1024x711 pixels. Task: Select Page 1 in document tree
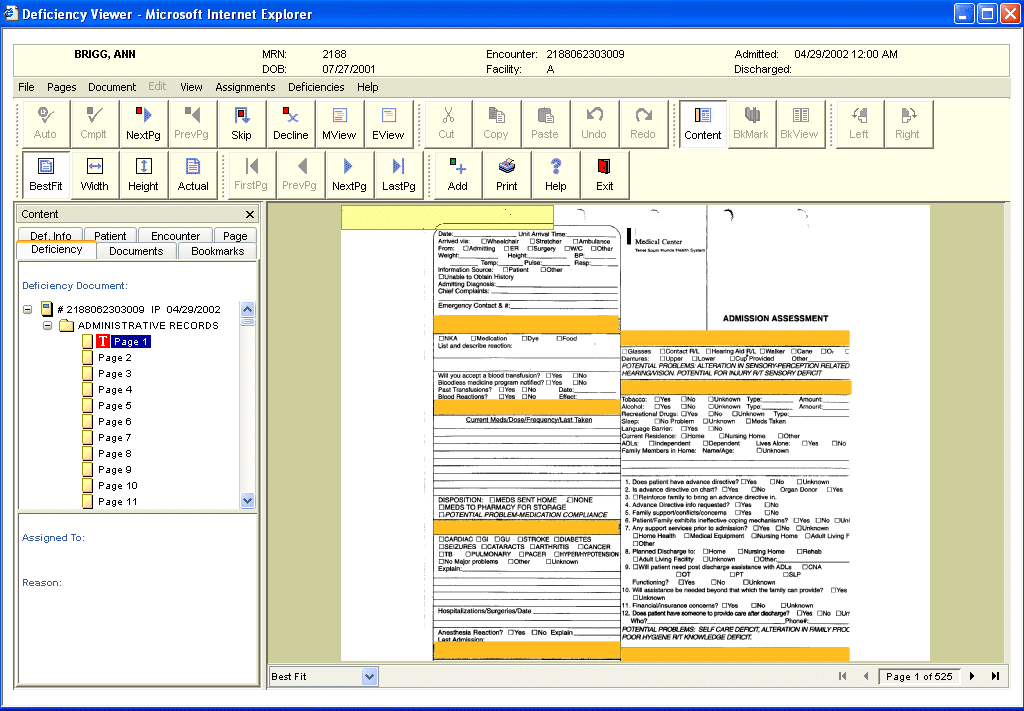coord(131,341)
